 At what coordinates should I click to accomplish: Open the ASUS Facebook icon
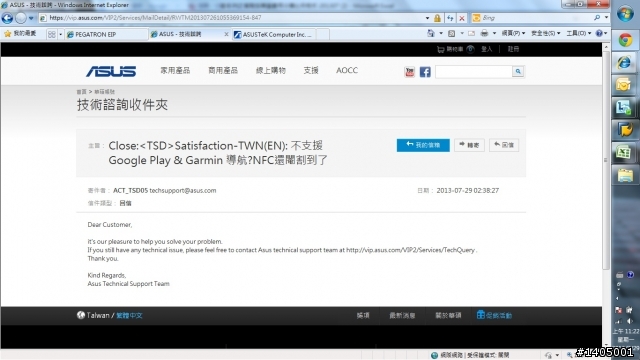425,72
